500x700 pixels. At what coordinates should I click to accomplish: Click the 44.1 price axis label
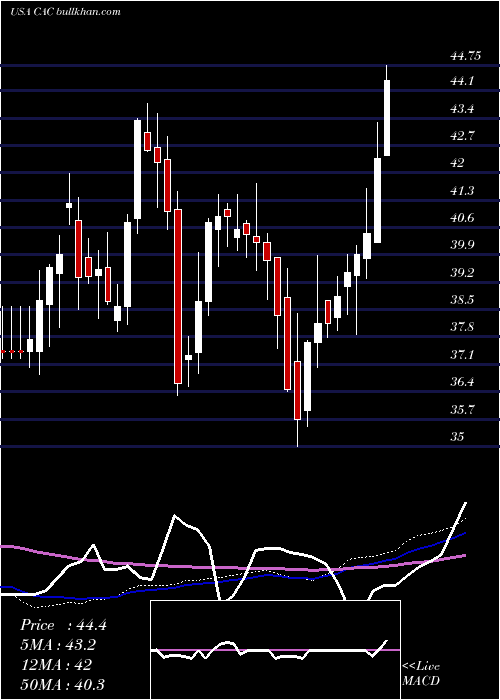click(x=462, y=81)
